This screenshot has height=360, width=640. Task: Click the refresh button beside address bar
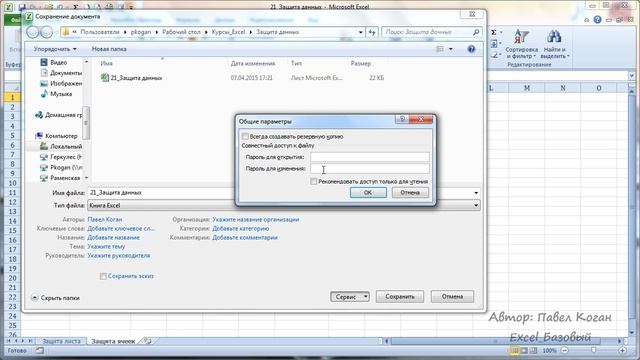tap(372, 32)
